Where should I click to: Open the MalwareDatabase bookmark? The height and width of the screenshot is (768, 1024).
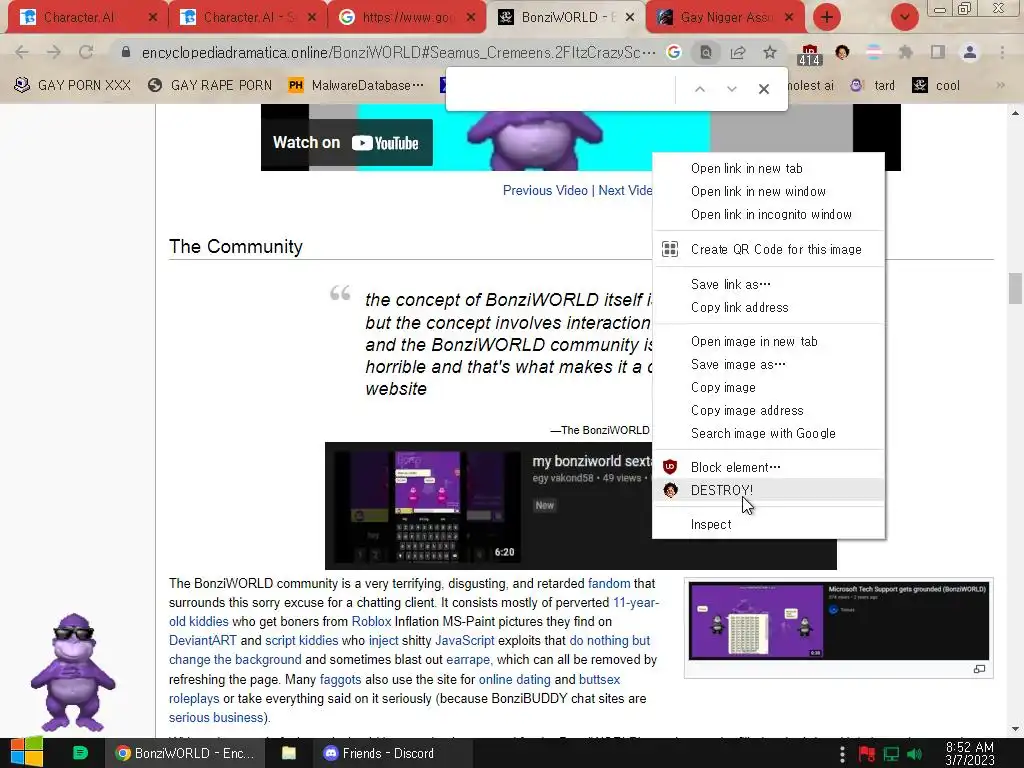pyautogui.click(x=357, y=86)
